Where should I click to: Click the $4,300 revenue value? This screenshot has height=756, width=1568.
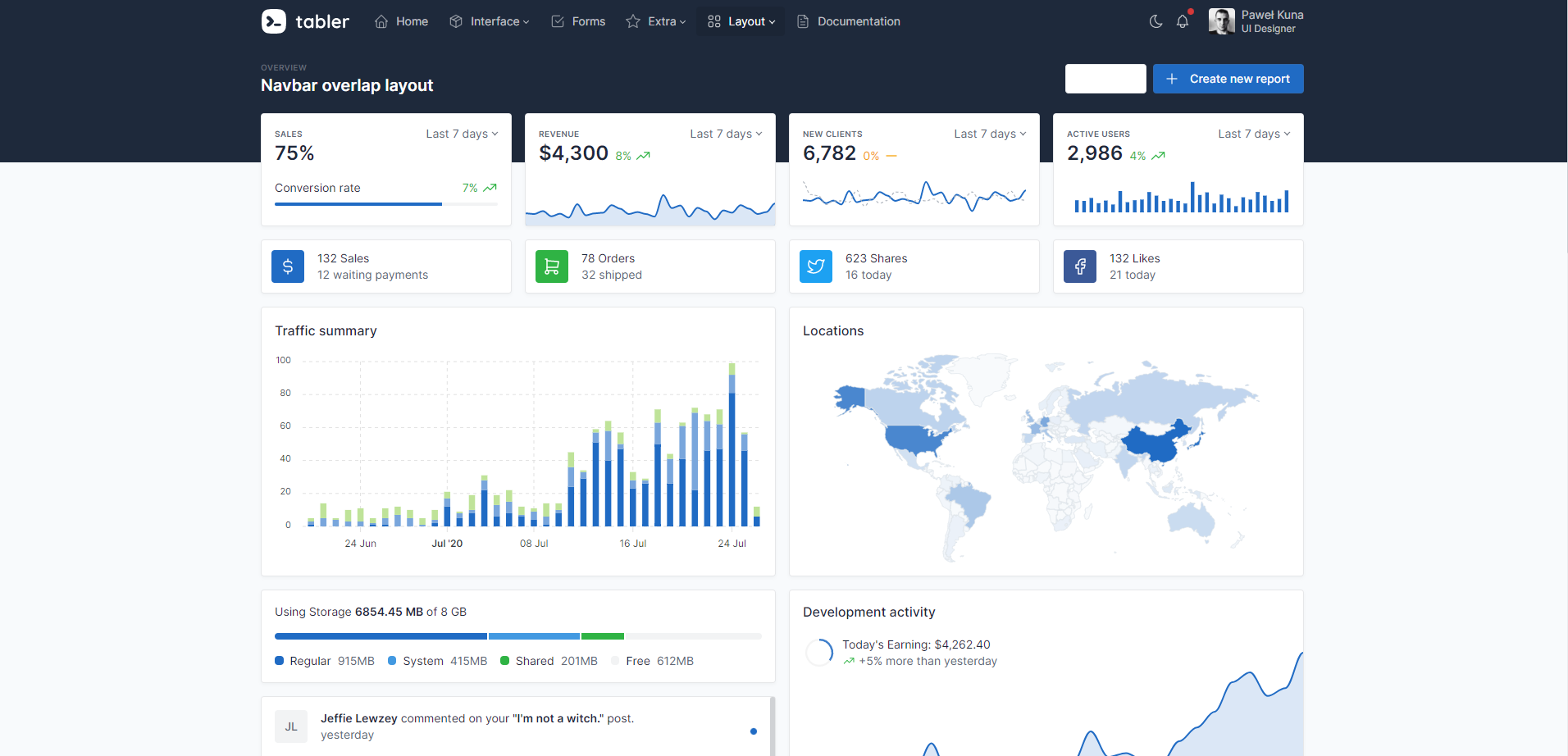(x=574, y=153)
